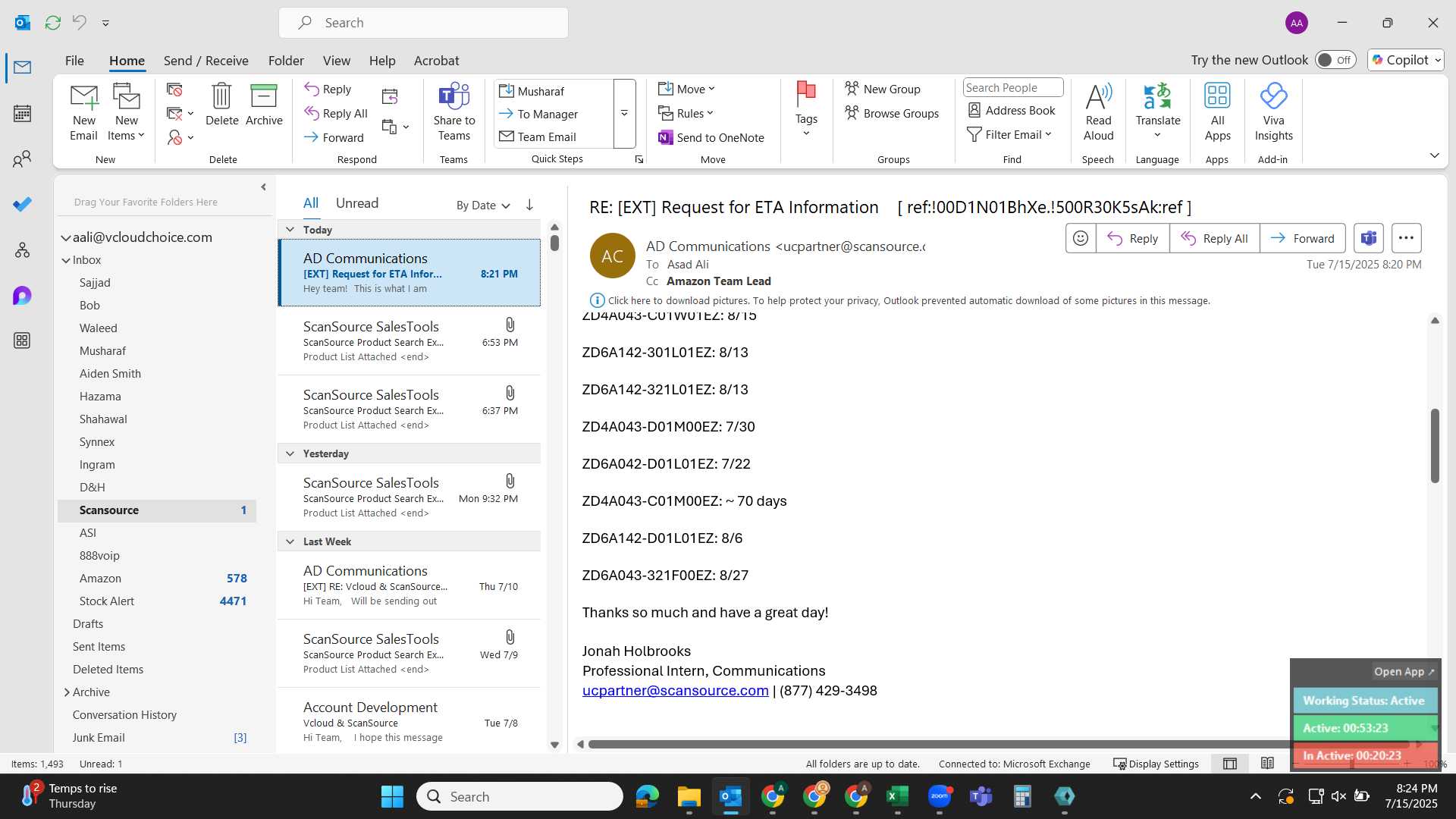Open All Apps in the ribbon
Screen dimensions: 1456x819
tap(1217, 112)
